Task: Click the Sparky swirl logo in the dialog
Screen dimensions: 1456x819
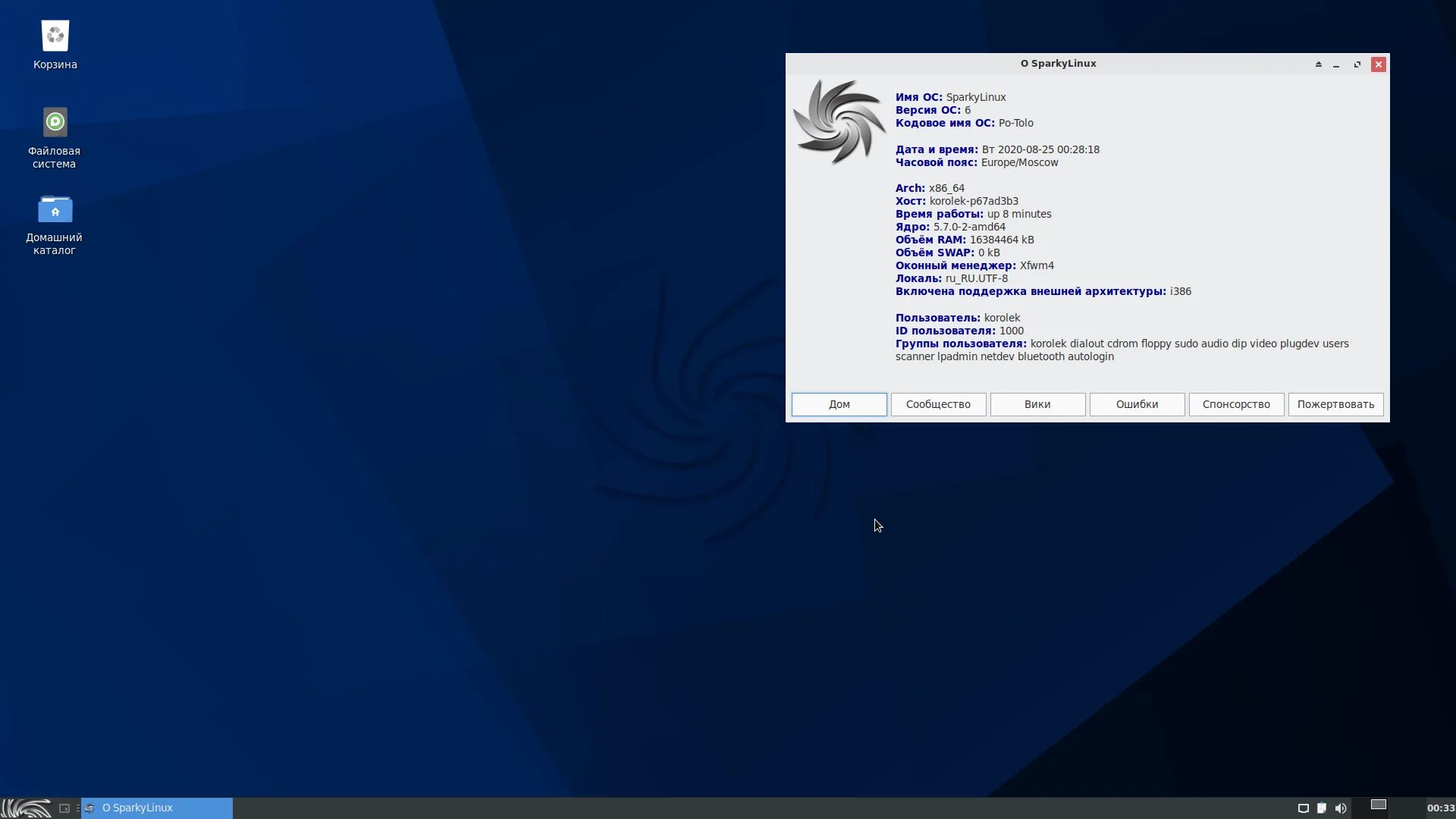Action: 839,121
